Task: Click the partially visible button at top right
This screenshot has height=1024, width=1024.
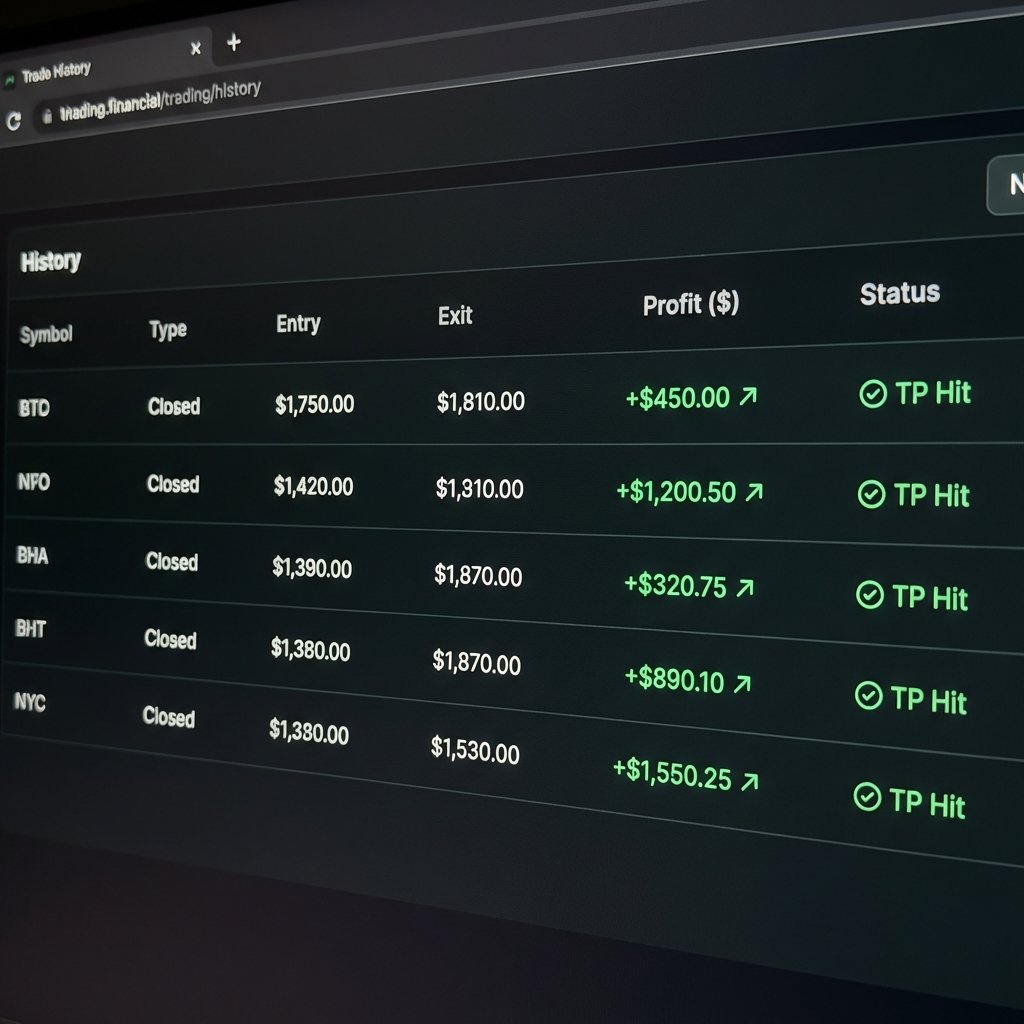Action: 1008,185
